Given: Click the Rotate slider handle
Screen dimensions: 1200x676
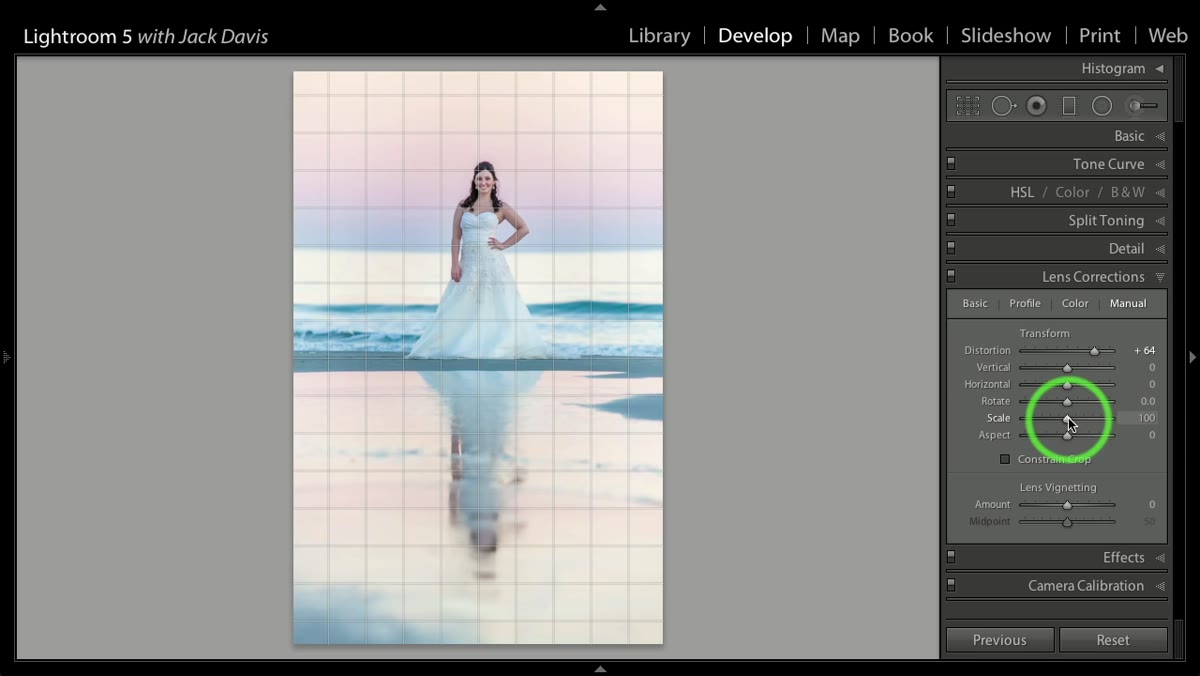Looking at the screenshot, I should [x=1067, y=402].
